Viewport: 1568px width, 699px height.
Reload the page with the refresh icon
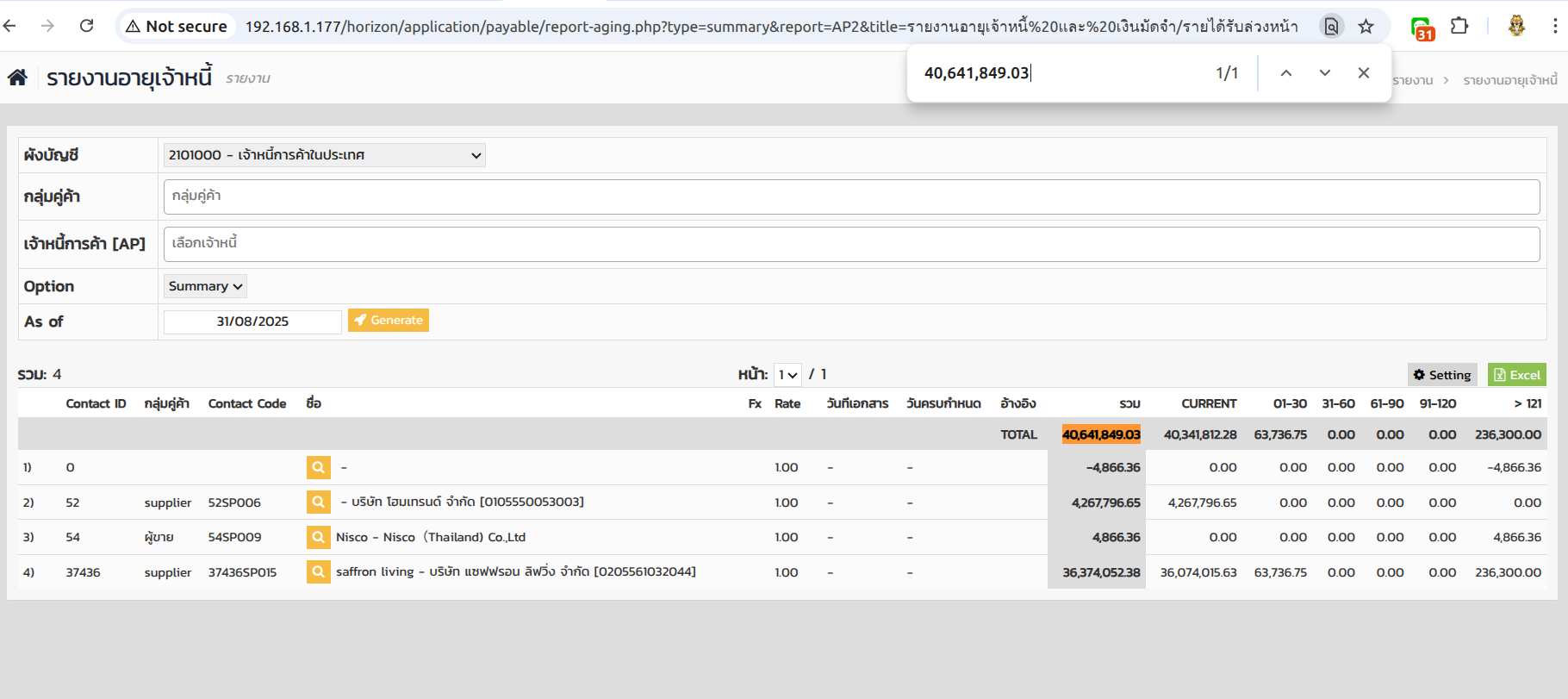[86, 26]
